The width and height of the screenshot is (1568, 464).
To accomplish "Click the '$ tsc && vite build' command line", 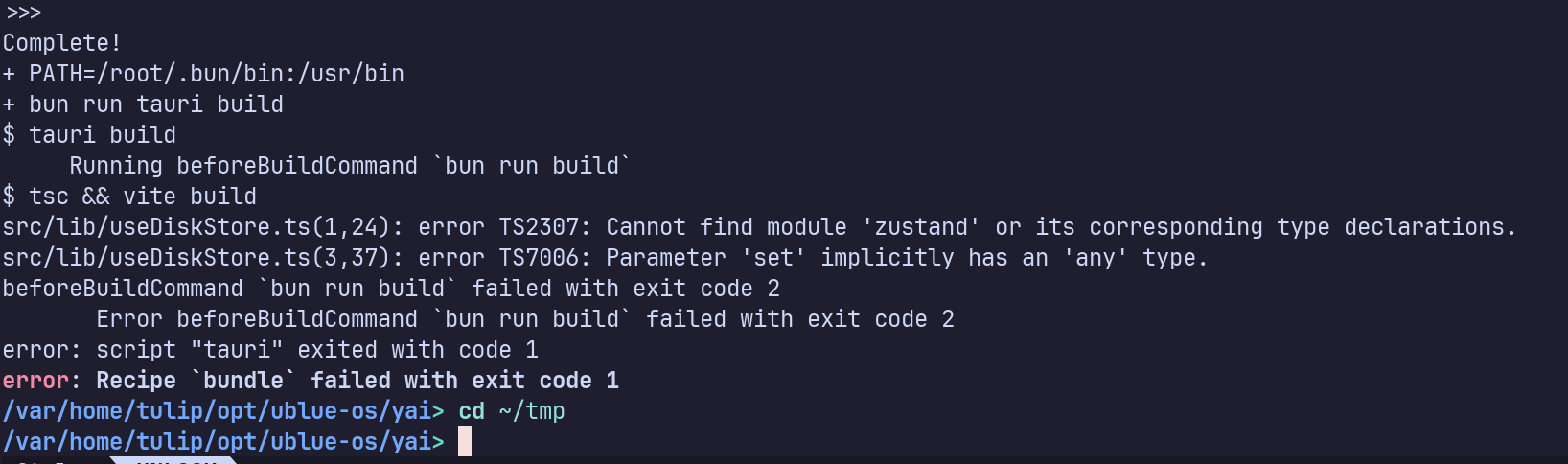I will coord(129,197).
